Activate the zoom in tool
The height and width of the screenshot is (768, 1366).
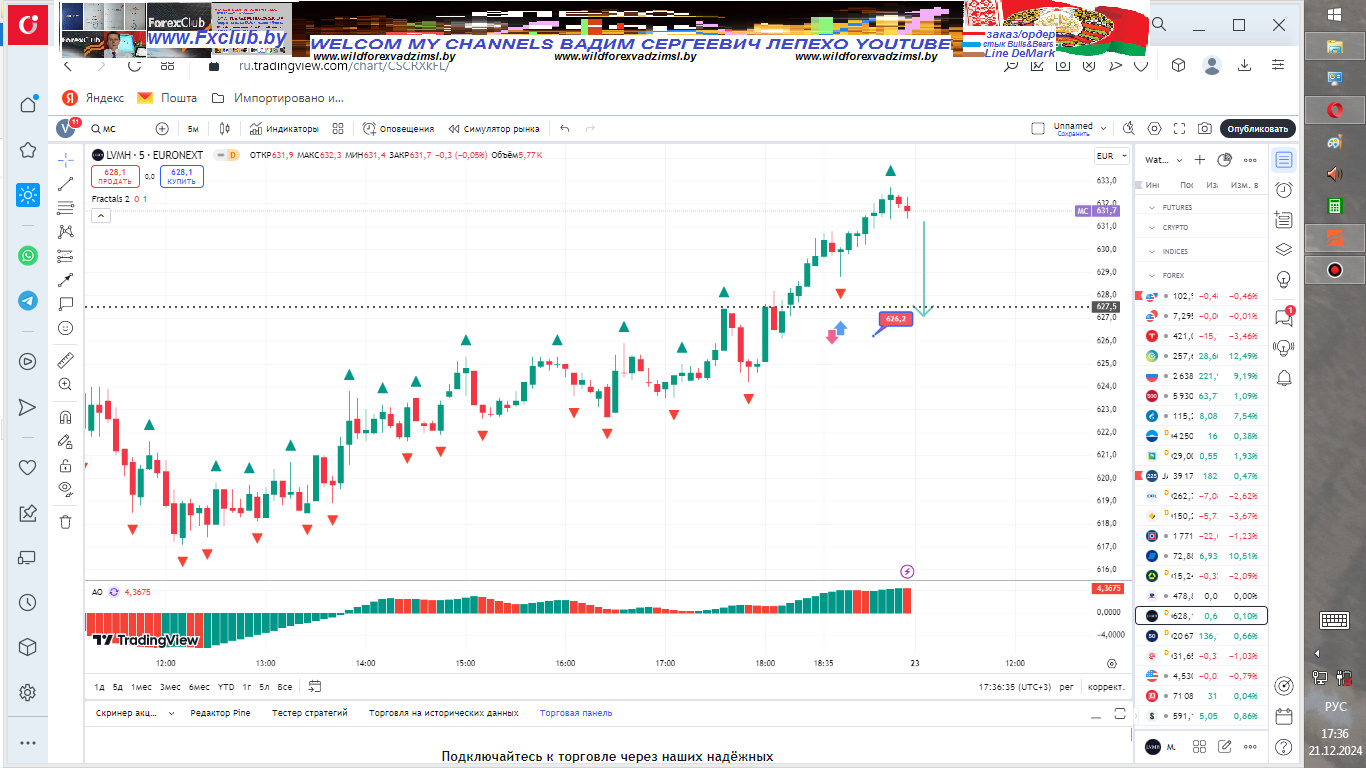(66, 384)
